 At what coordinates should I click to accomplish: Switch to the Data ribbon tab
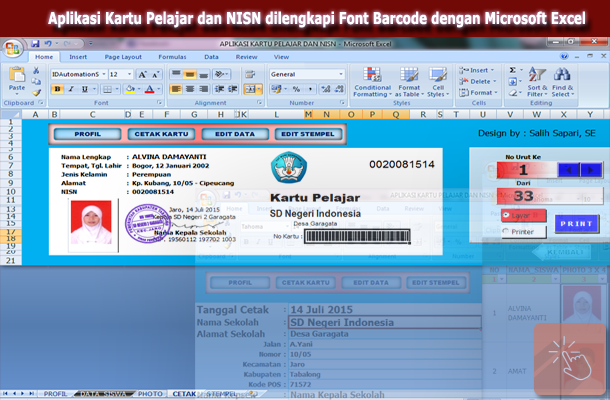[211, 57]
